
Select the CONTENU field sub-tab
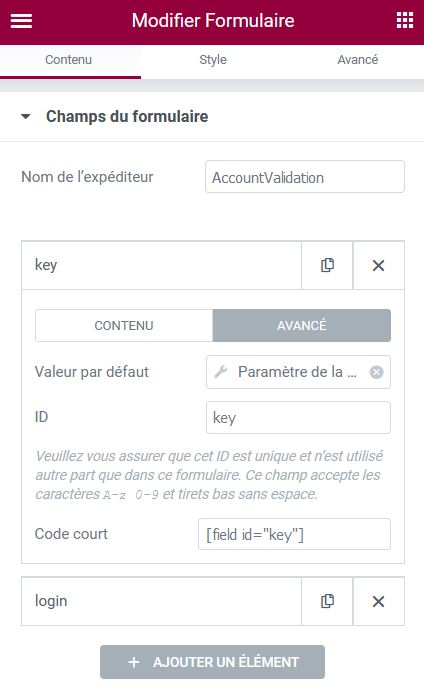(124, 326)
